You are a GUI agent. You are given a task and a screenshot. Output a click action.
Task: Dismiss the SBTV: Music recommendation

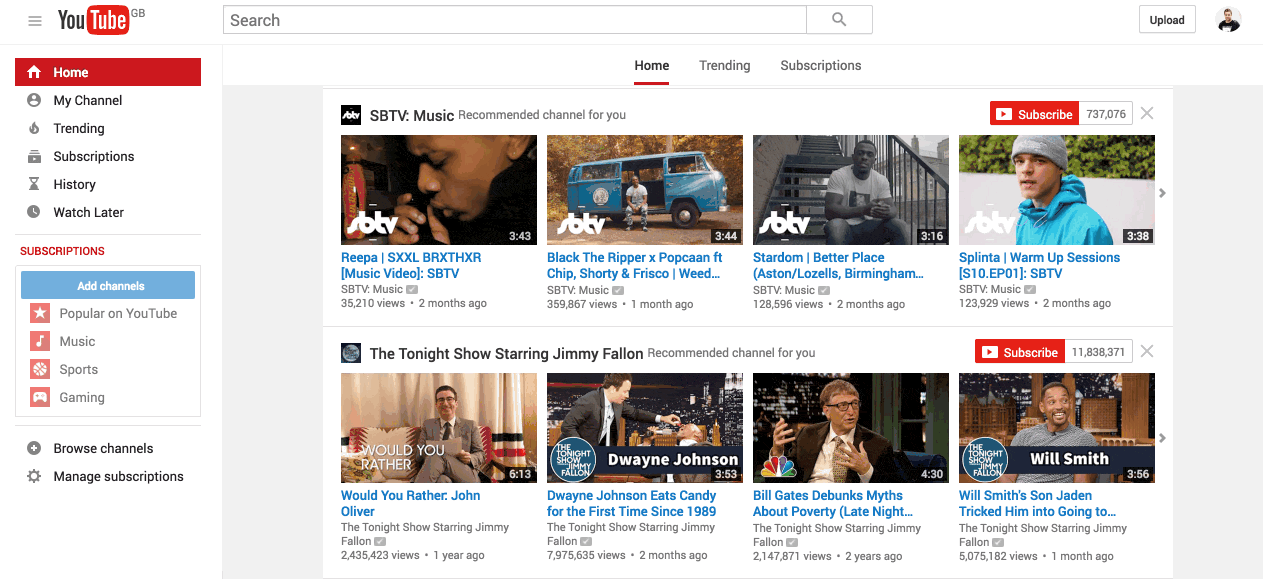point(1147,113)
